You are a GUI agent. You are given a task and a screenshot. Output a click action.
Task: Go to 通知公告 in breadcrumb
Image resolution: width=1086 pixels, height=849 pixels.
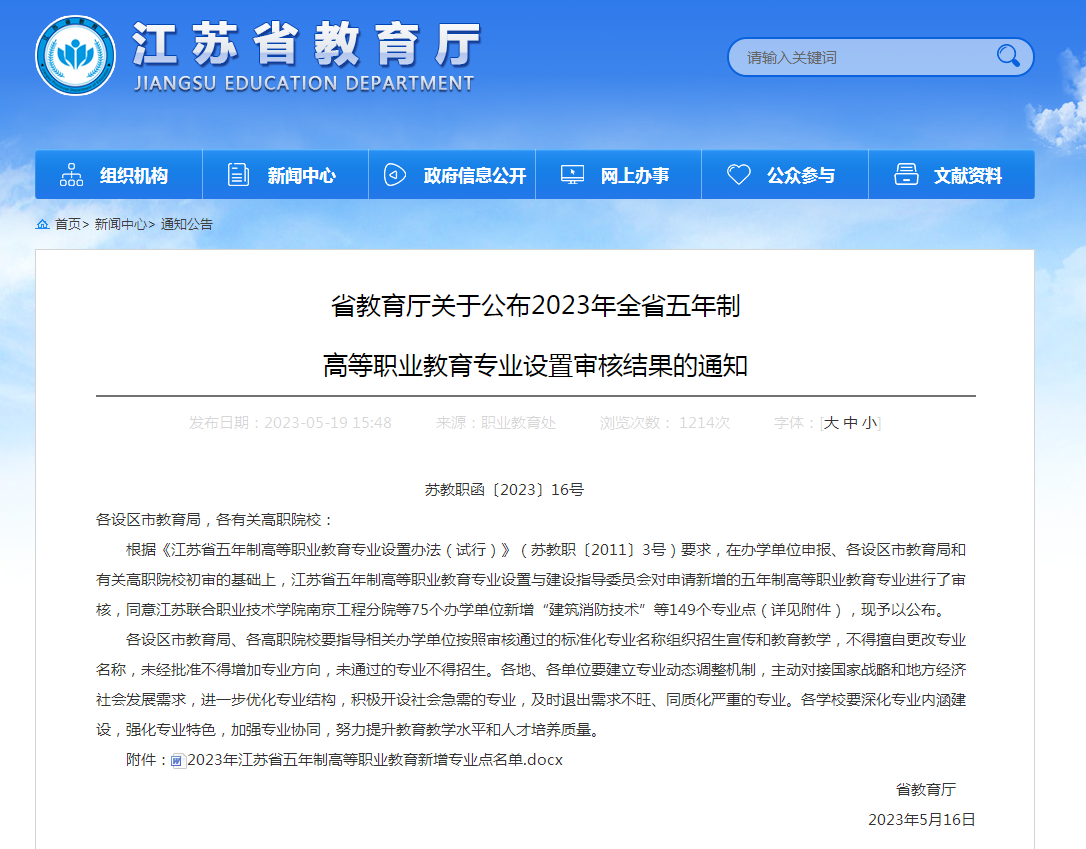(187, 224)
